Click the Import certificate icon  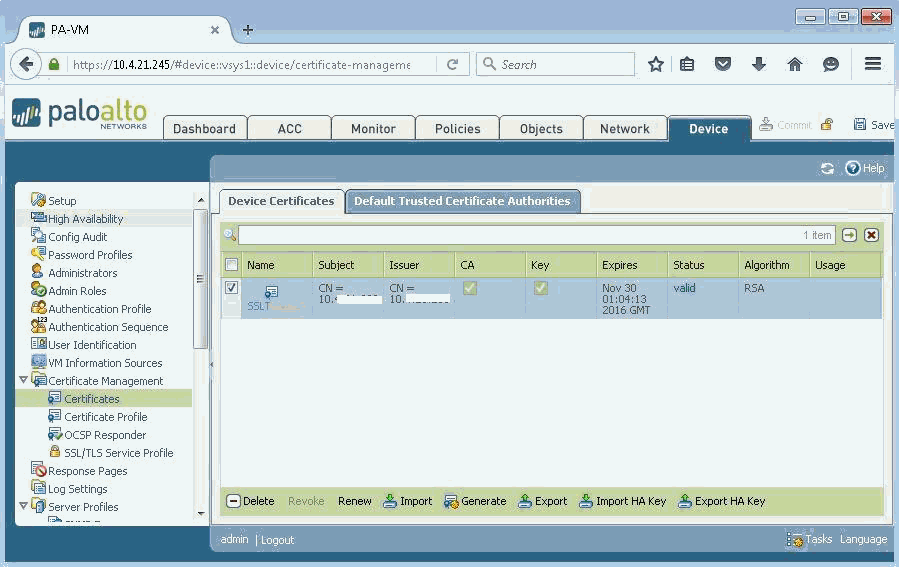[x=390, y=501]
